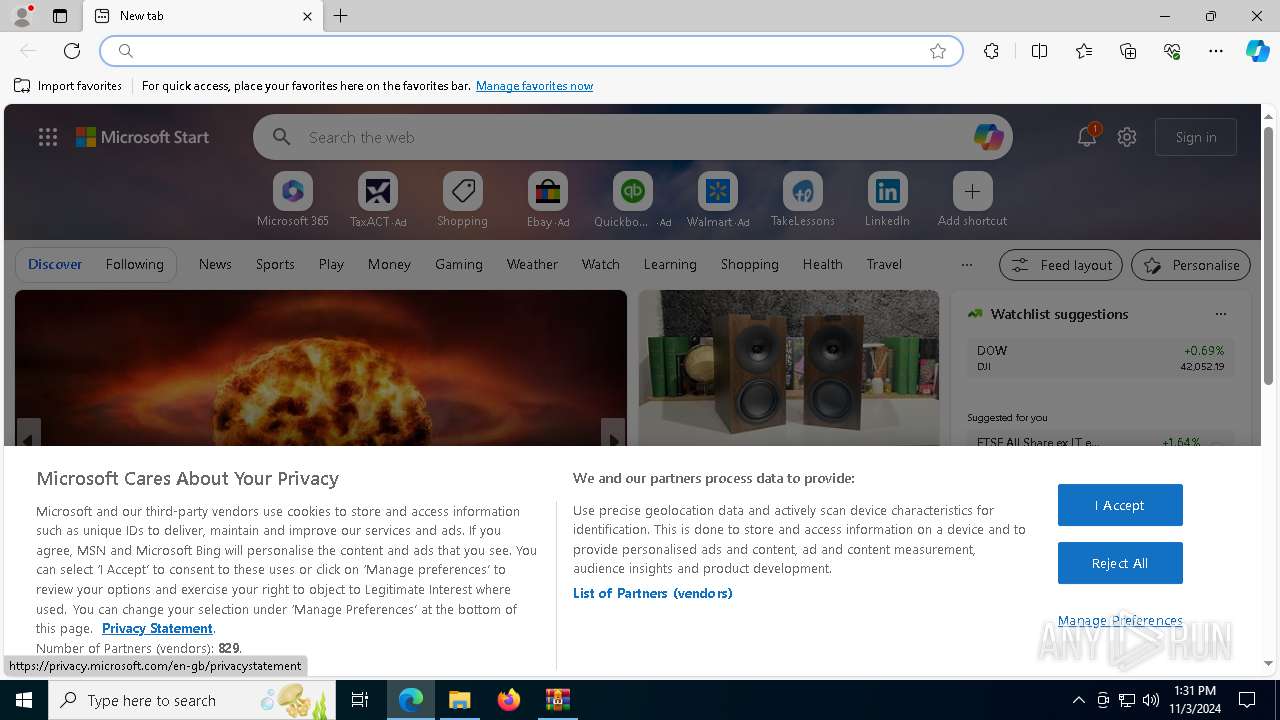The image size is (1280, 720).
Task: Open the speakers article thumbnail
Action: 789,368
